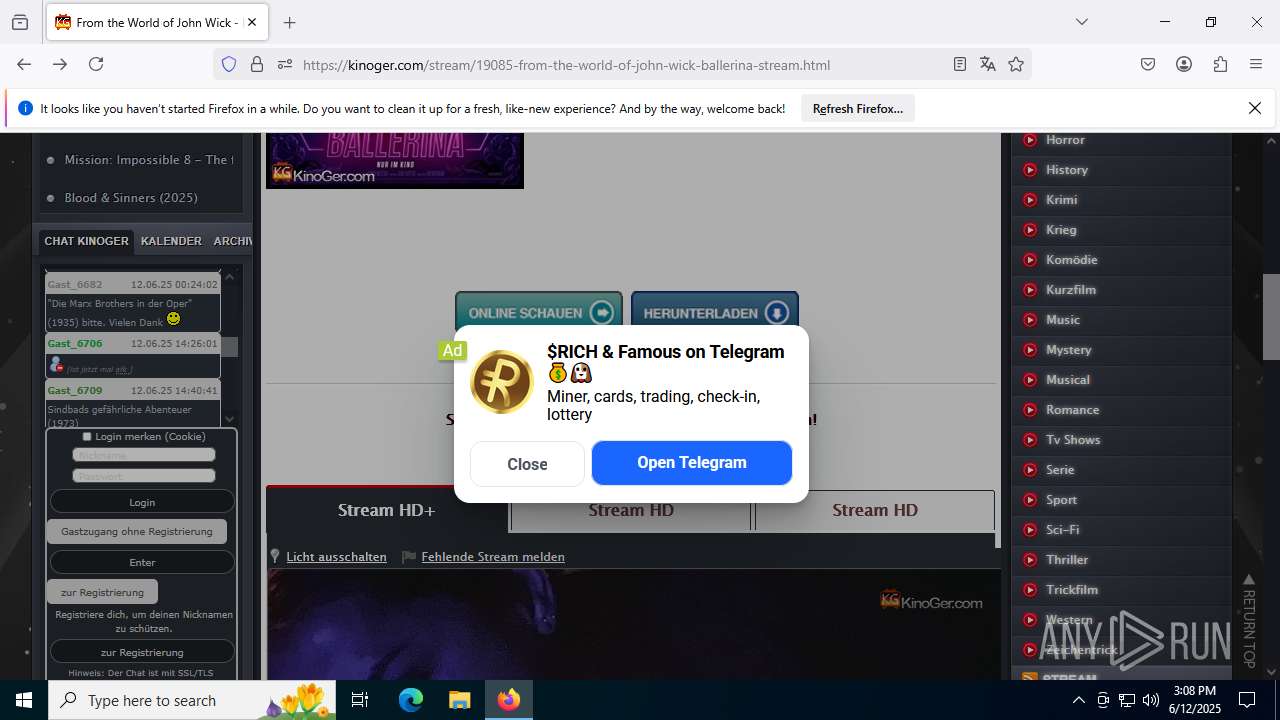Select the rightmost Stream HD tab
This screenshot has height=720, width=1280.
[x=875, y=510]
